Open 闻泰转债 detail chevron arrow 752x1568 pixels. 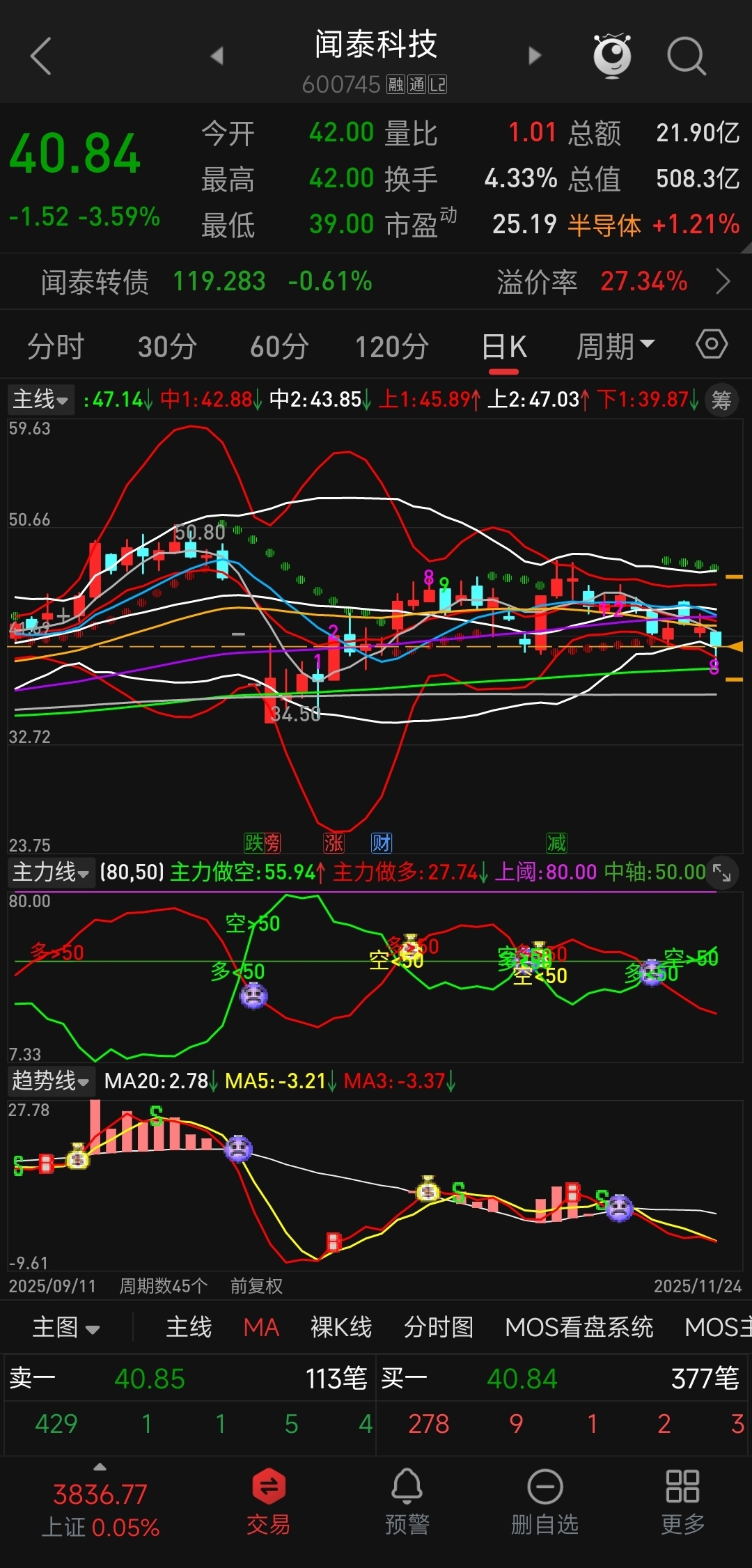[x=723, y=282]
